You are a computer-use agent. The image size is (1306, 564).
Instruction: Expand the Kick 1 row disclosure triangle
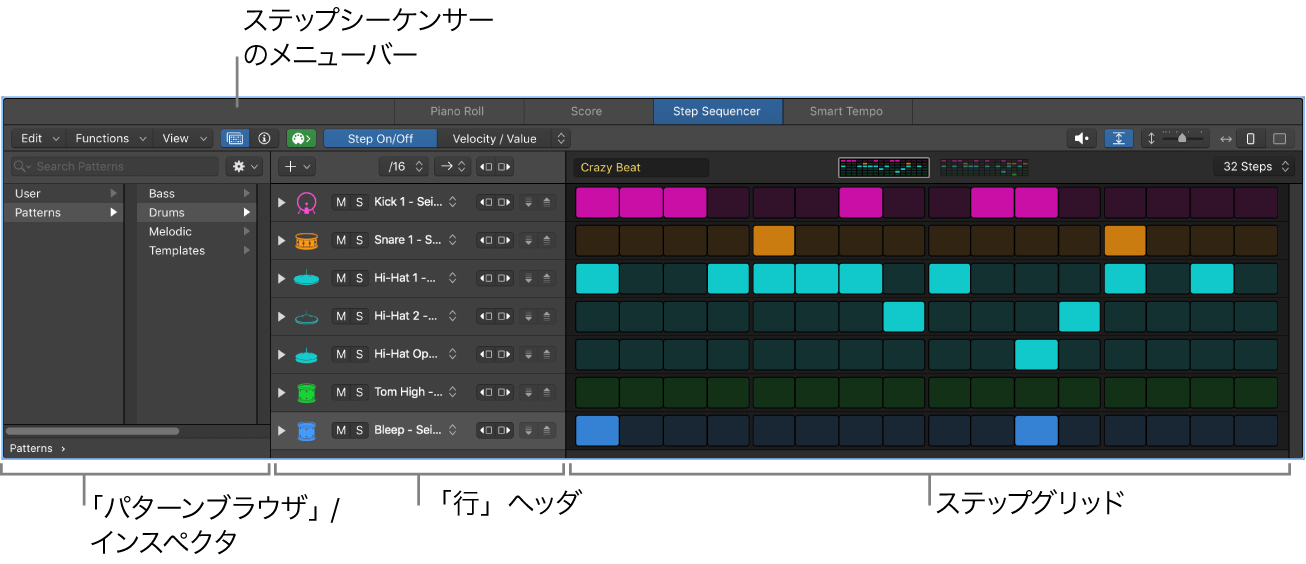click(x=282, y=203)
